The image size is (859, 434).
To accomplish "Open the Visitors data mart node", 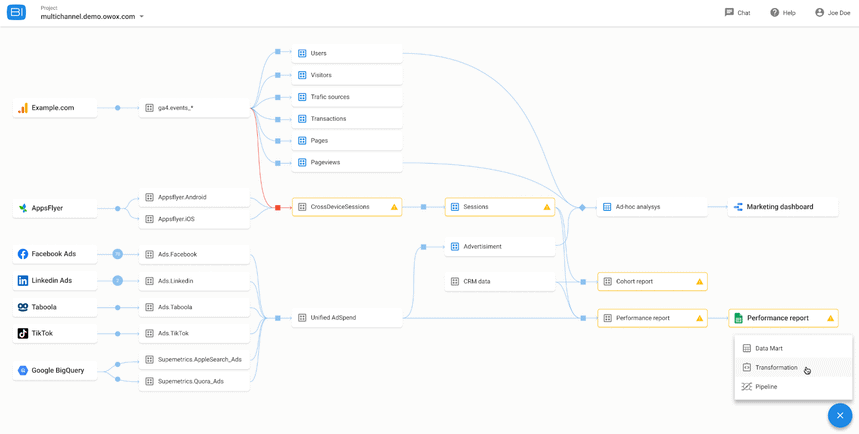I will pyautogui.click(x=347, y=75).
